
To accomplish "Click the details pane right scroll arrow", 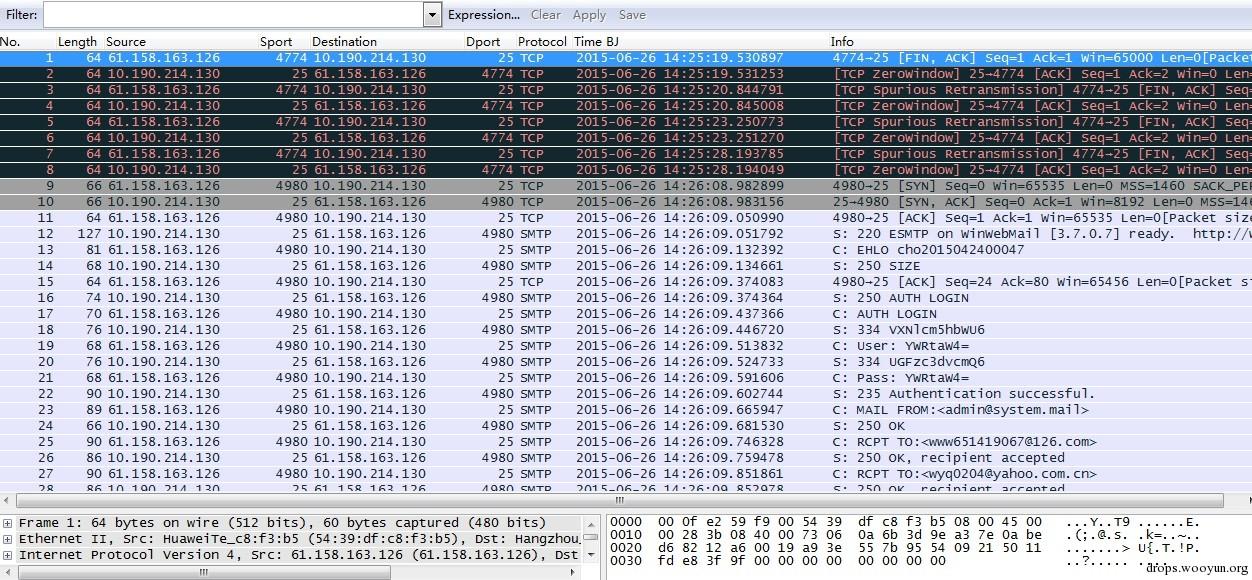I will click(573, 572).
